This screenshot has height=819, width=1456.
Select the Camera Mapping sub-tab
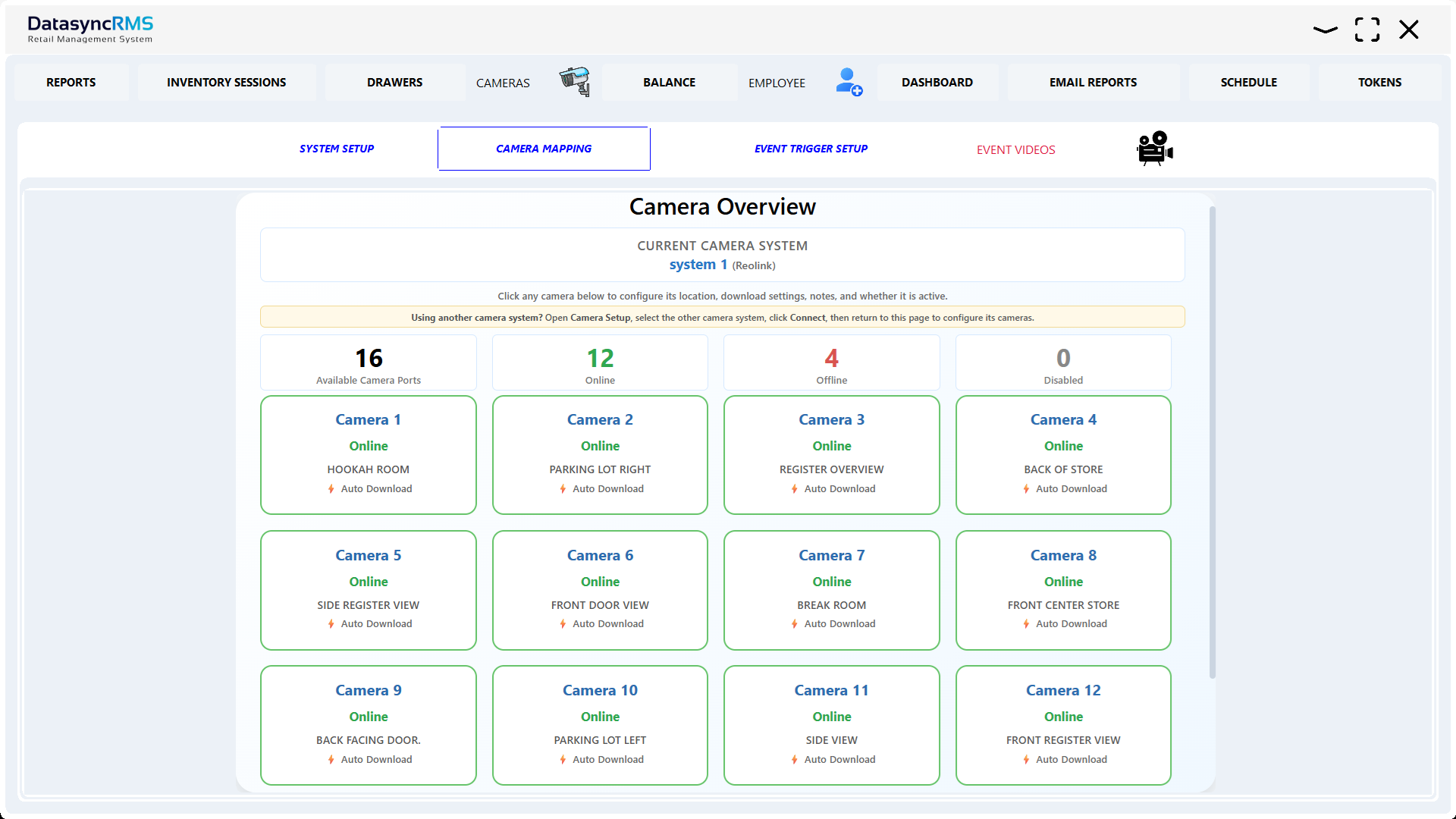[544, 149]
